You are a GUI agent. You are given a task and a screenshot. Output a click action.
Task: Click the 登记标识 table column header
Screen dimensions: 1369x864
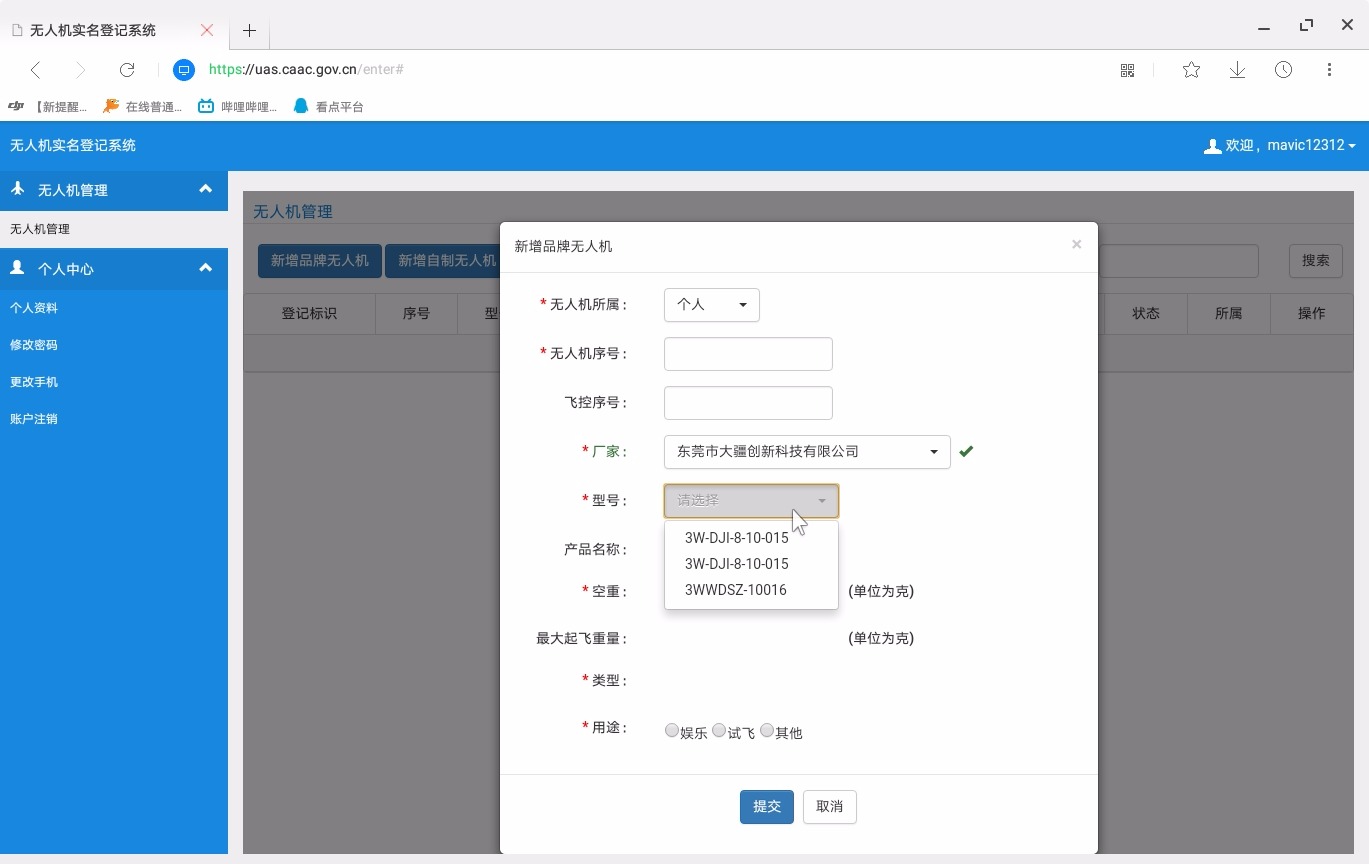pyautogui.click(x=309, y=314)
